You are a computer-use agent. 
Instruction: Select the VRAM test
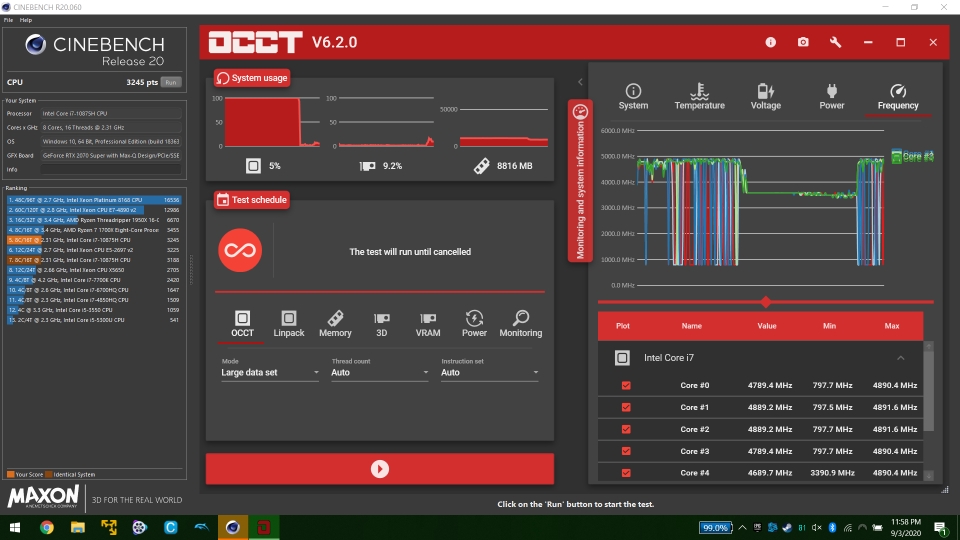(428, 324)
